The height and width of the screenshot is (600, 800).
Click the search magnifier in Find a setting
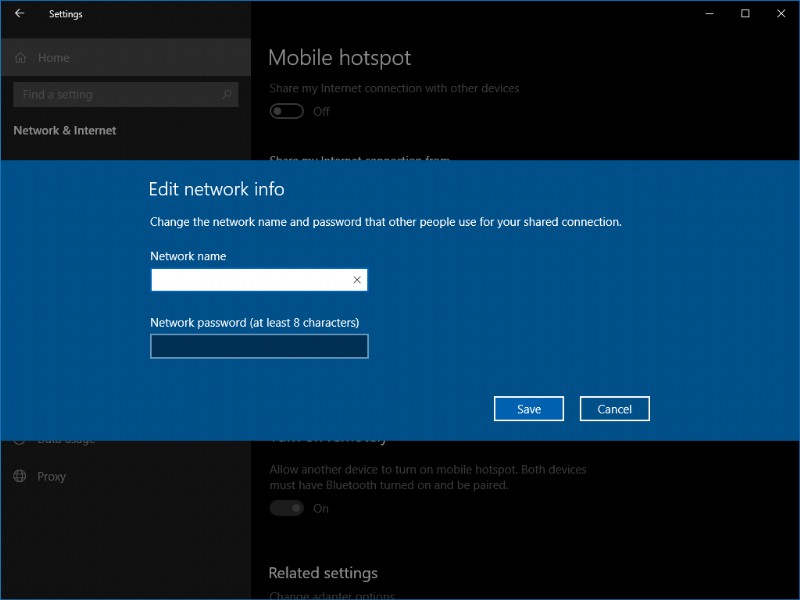[x=227, y=93]
